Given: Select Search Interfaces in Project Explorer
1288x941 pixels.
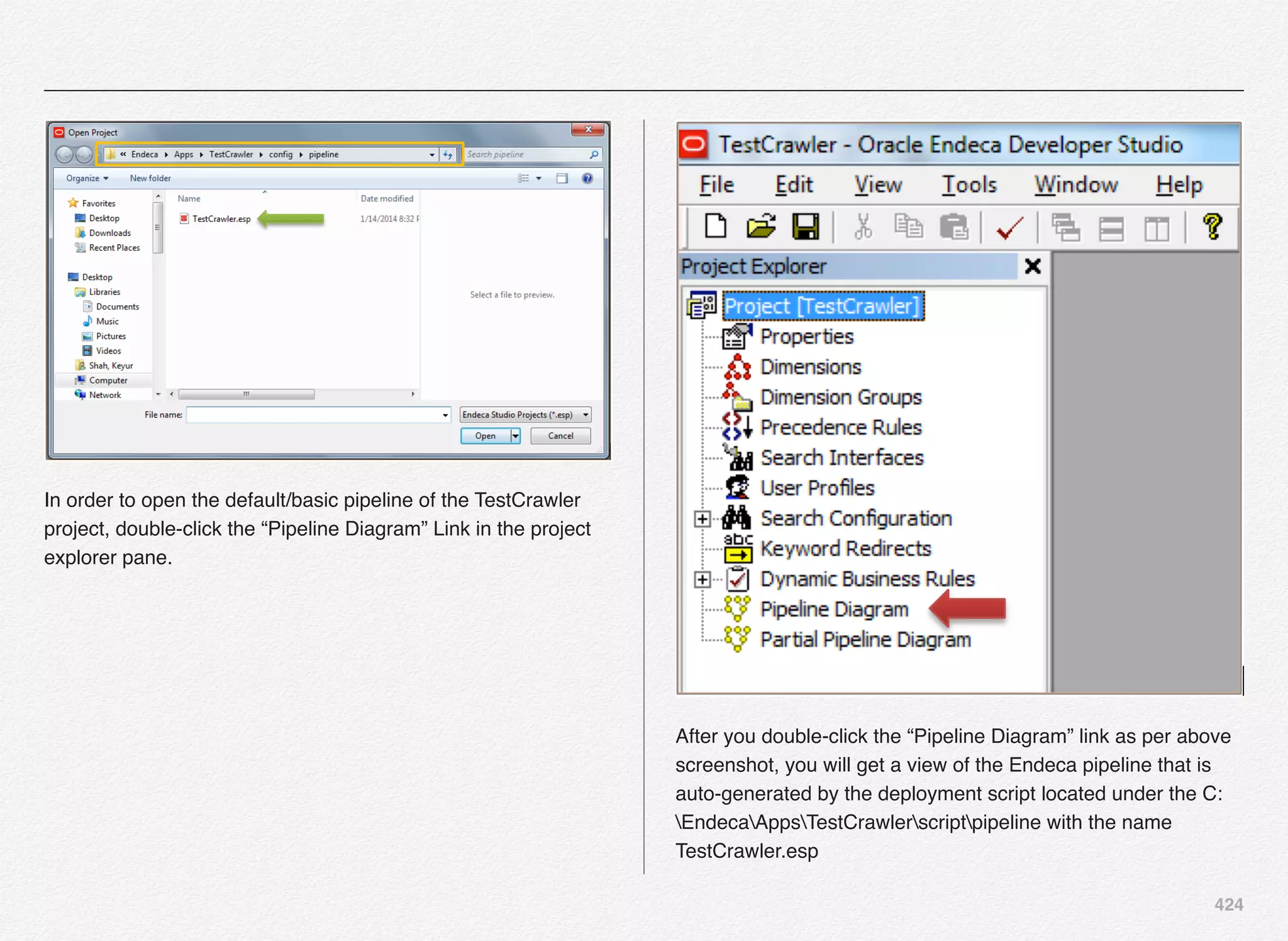Looking at the screenshot, I should click(x=842, y=457).
